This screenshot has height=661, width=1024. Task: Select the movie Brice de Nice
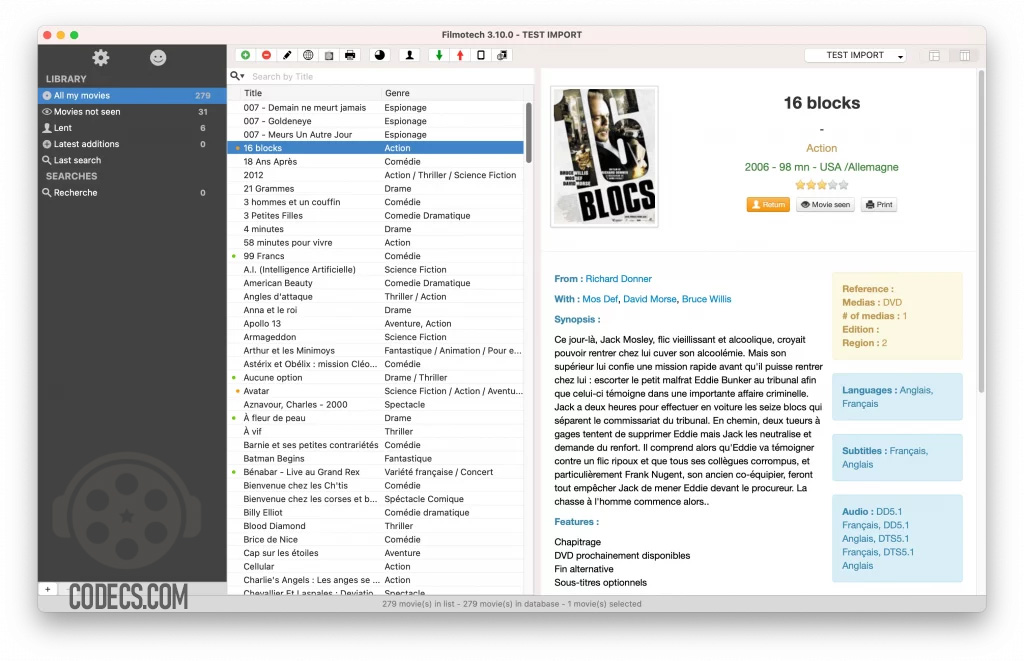pos(376,540)
